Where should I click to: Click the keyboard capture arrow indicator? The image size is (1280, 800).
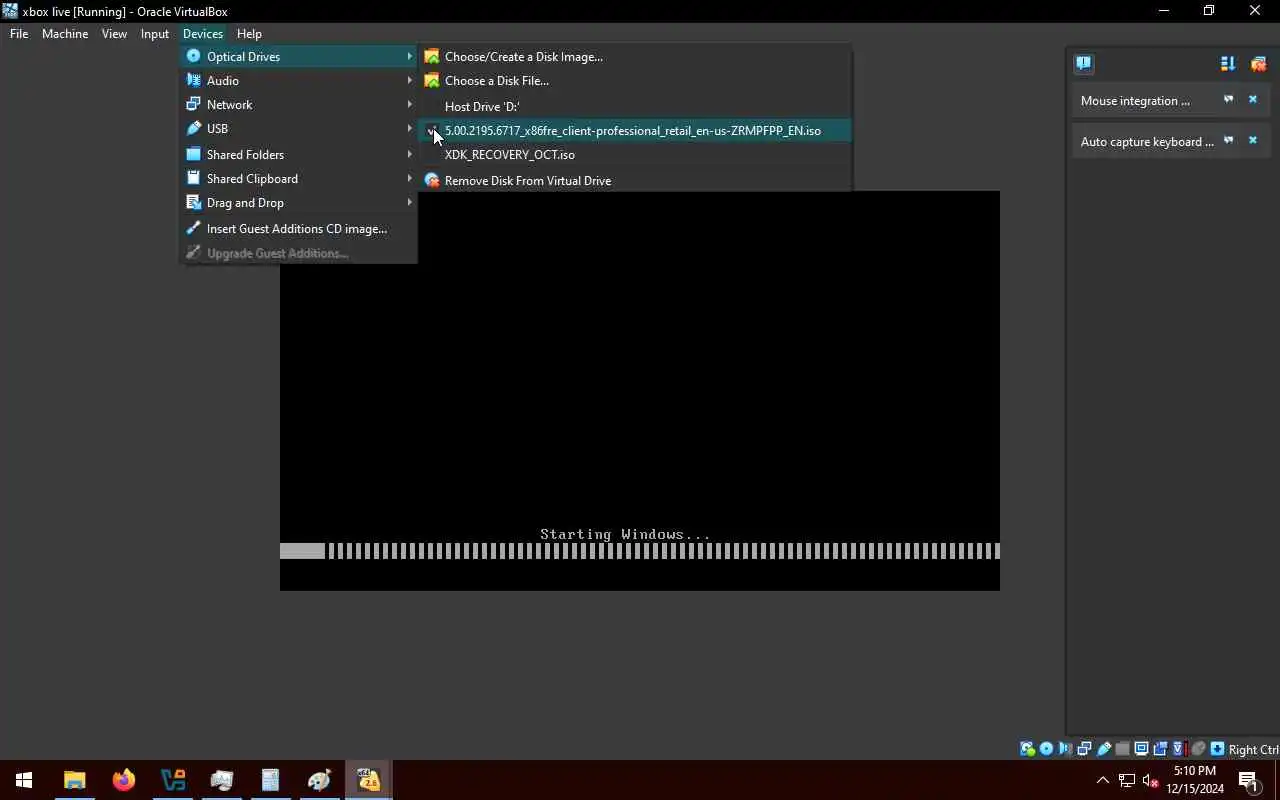[x=1217, y=749]
